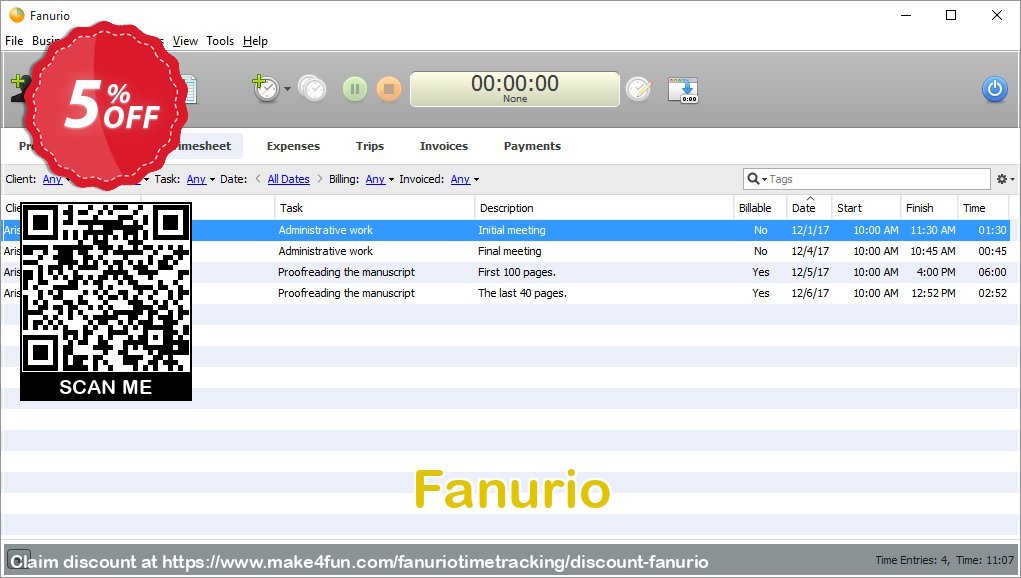Screen dimensions: 1021x578
Task: Sort by the Finish column header
Action: tap(929, 208)
